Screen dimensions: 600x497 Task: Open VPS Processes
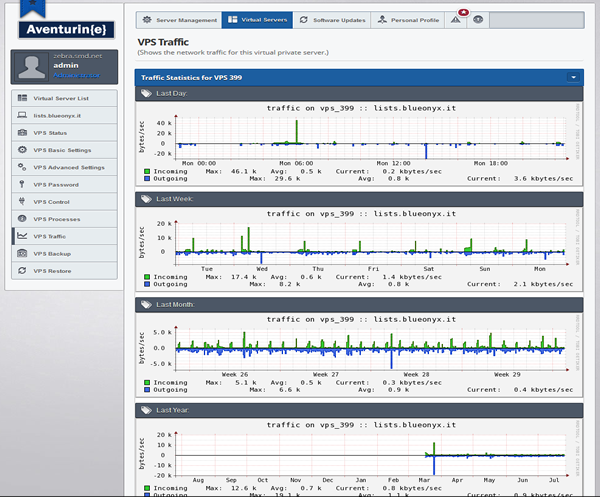pos(64,219)
